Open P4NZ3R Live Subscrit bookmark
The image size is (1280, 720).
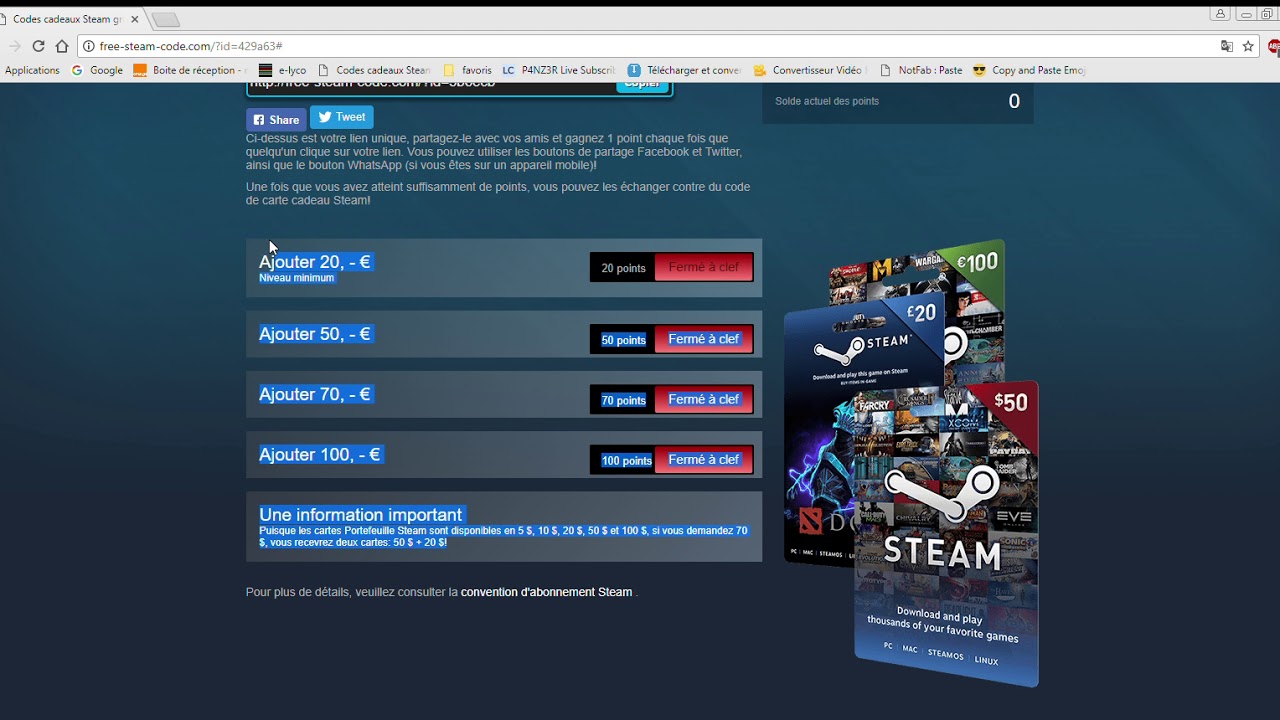(558, 70)
